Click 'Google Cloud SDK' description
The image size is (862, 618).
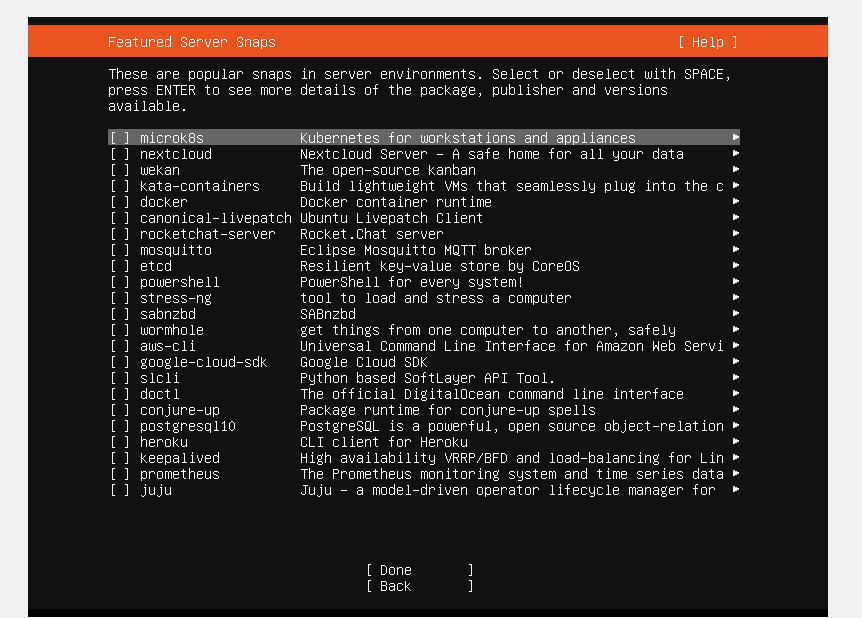click(x=363, y=362)
